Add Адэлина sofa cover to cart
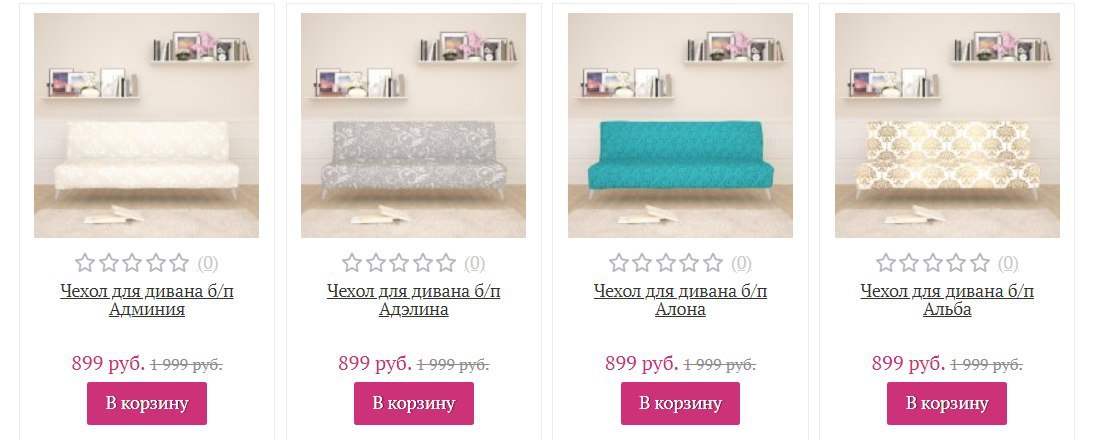 click(x=413, y=403)
